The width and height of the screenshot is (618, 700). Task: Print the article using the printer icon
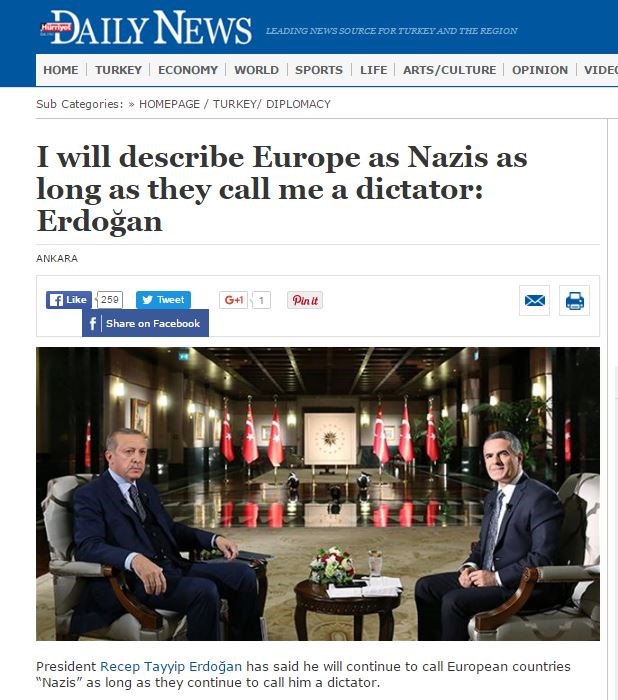click(x=575, y=300)
